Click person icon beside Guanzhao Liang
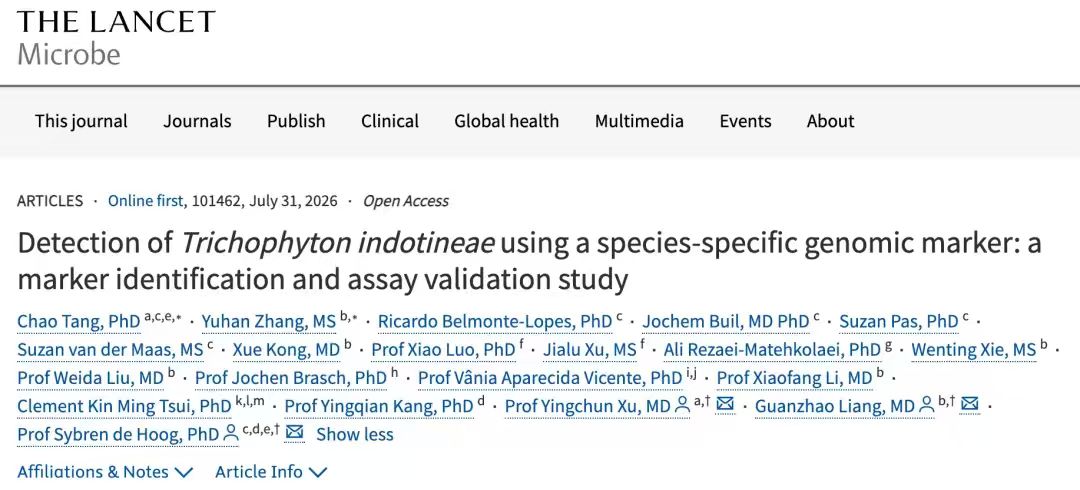 click(x=927, y=406)
